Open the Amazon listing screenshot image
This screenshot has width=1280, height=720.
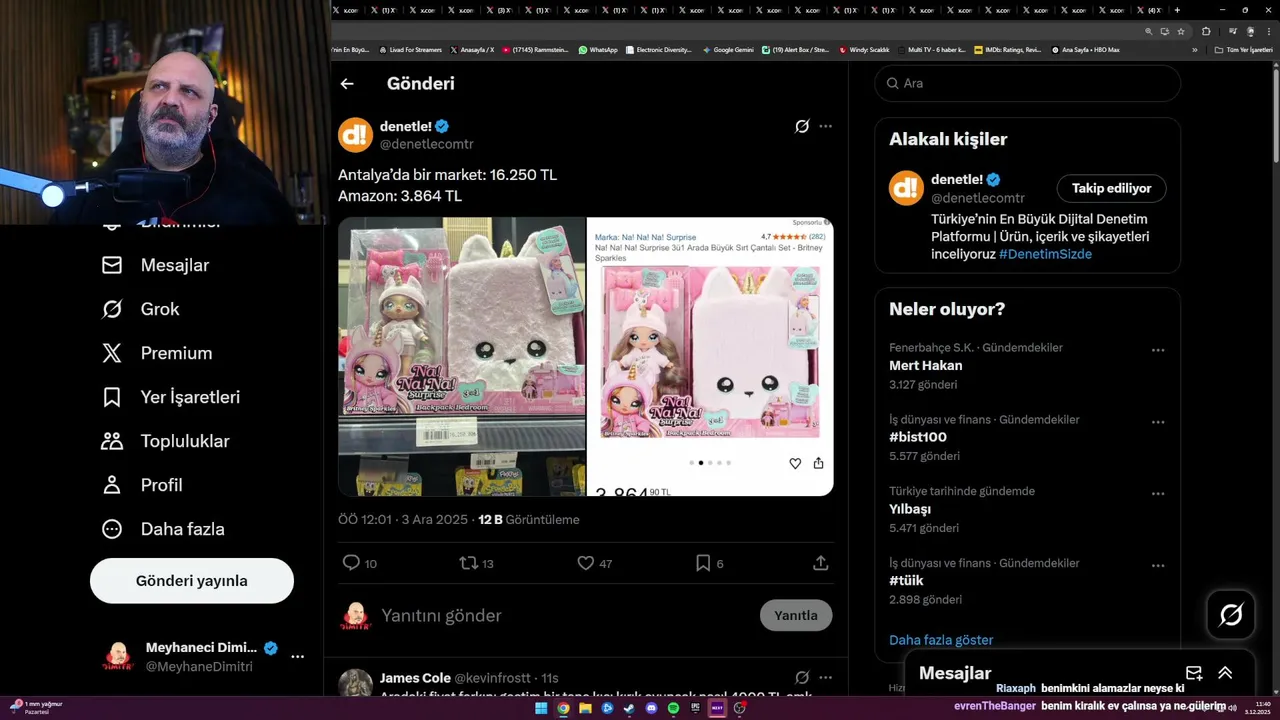pos(710,357)
